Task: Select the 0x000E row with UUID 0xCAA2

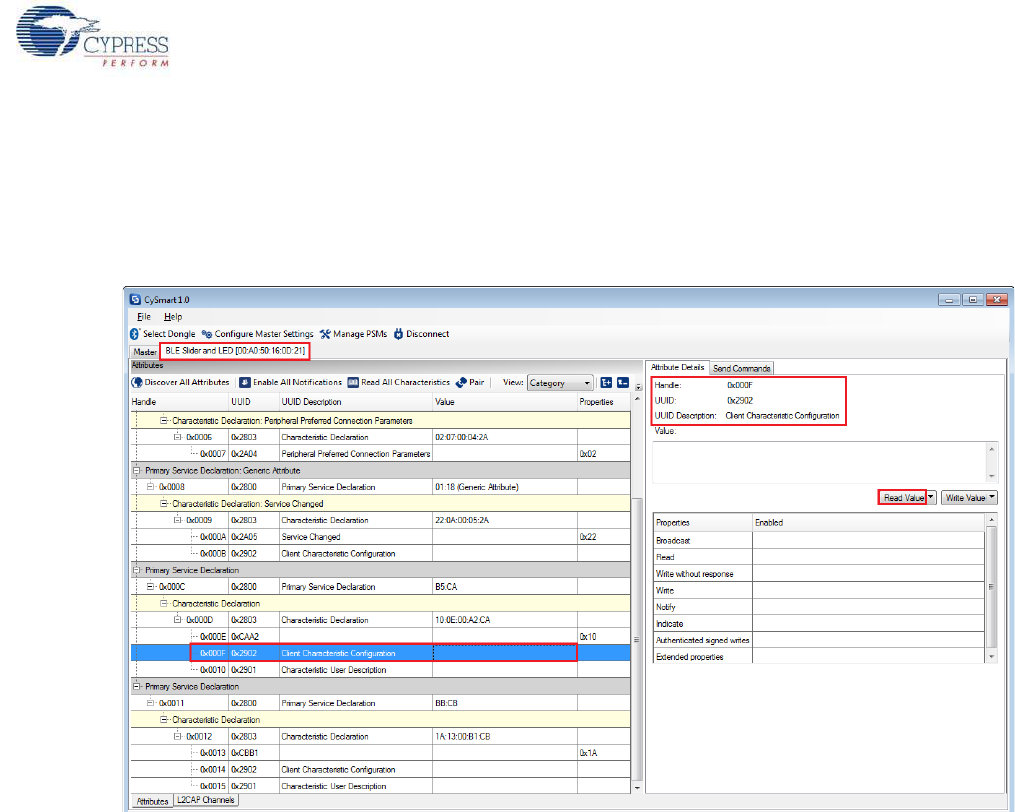Action: (x=381, y=637)
